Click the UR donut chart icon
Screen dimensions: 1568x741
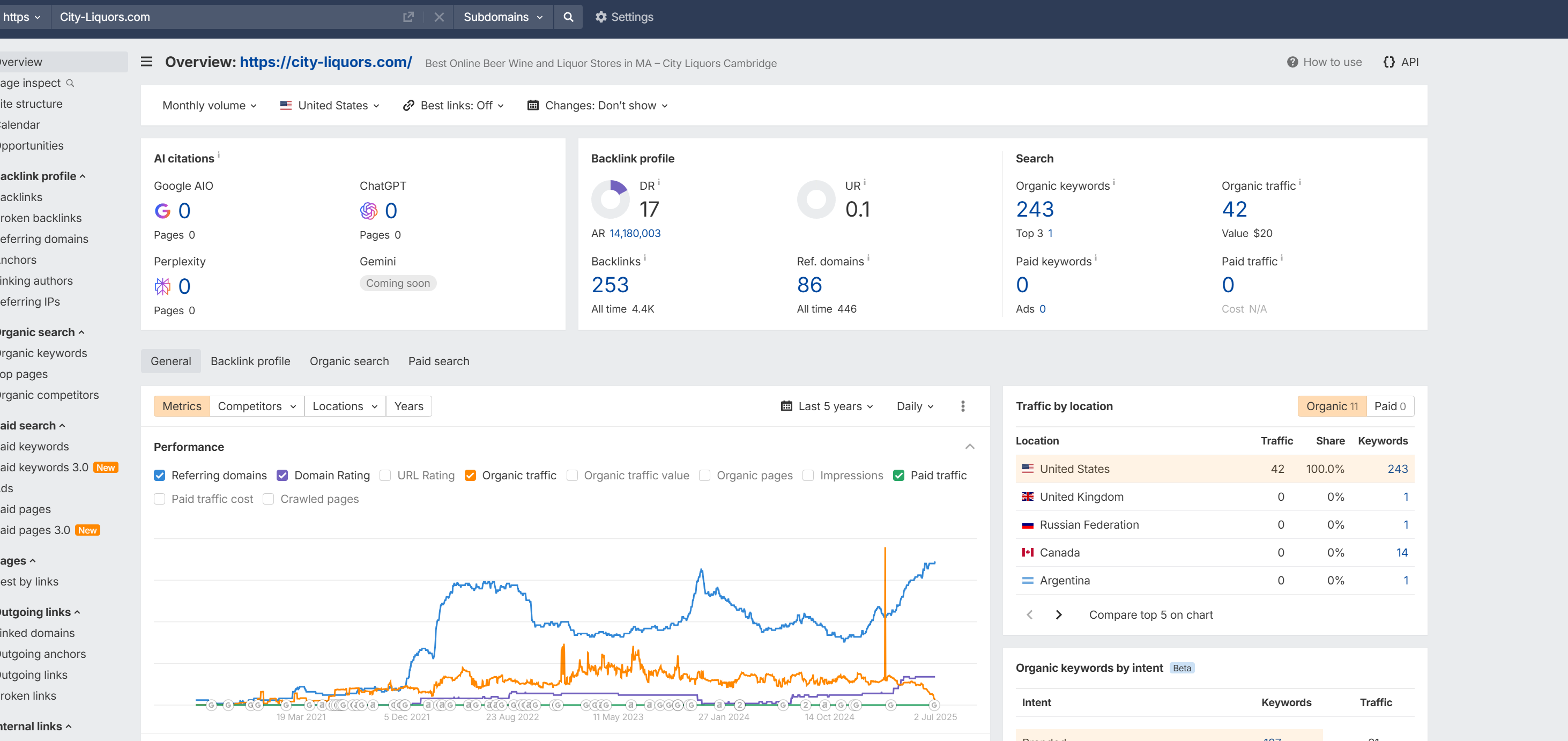tap(816, 199)
